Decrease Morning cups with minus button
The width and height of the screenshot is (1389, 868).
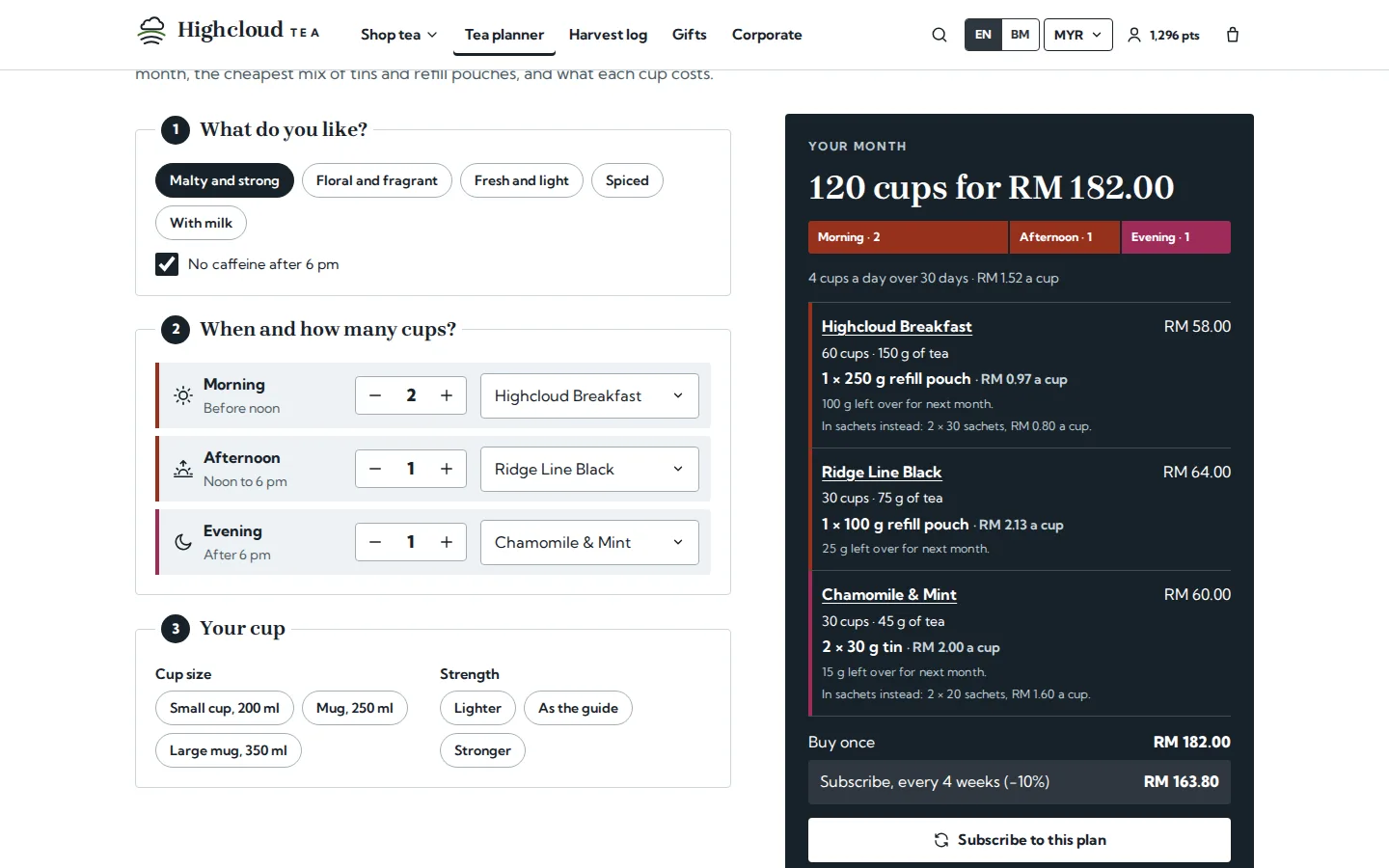[375, 395]
